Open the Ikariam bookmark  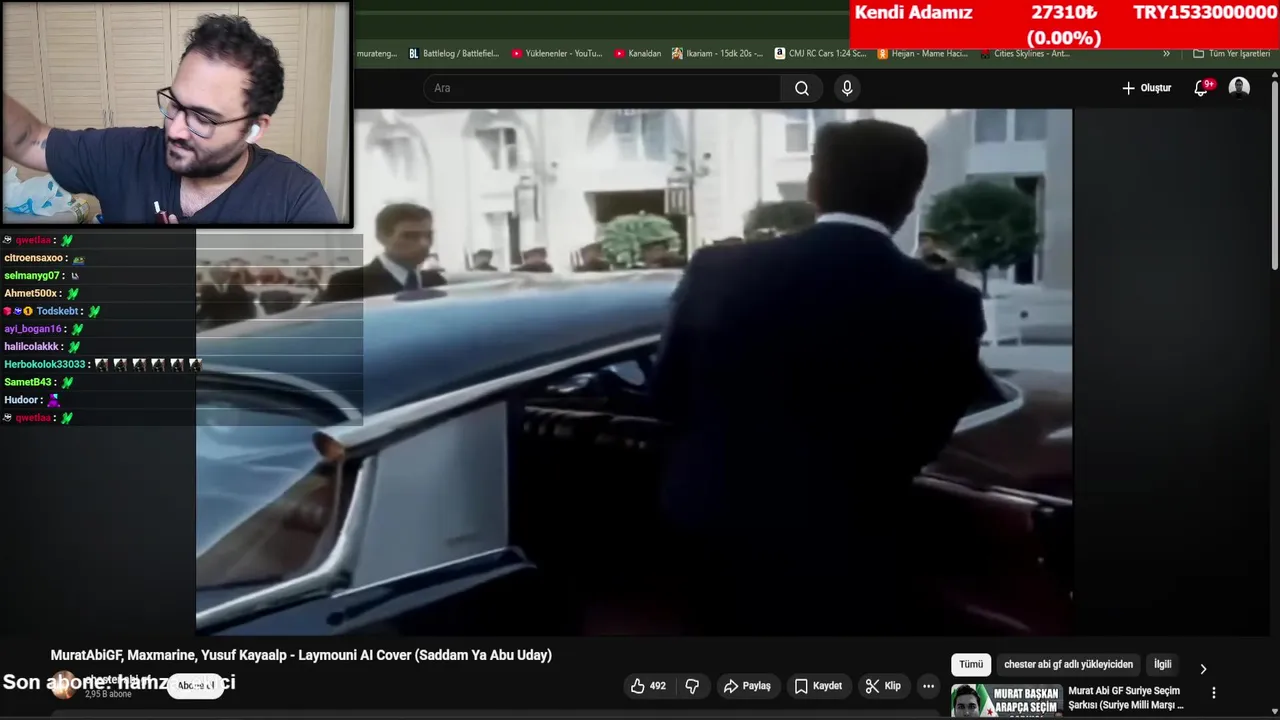pos(718,54)
